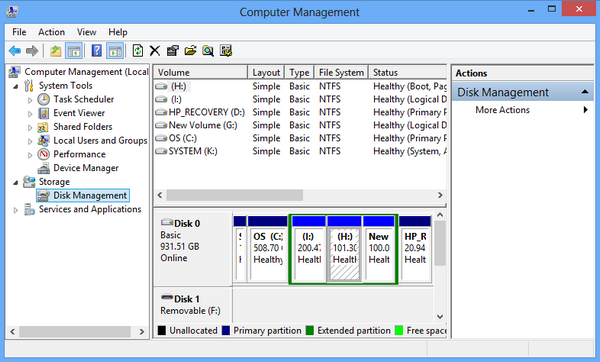Sort by Status column header
This screenshot has height=362, width=600.
point(408,72)
